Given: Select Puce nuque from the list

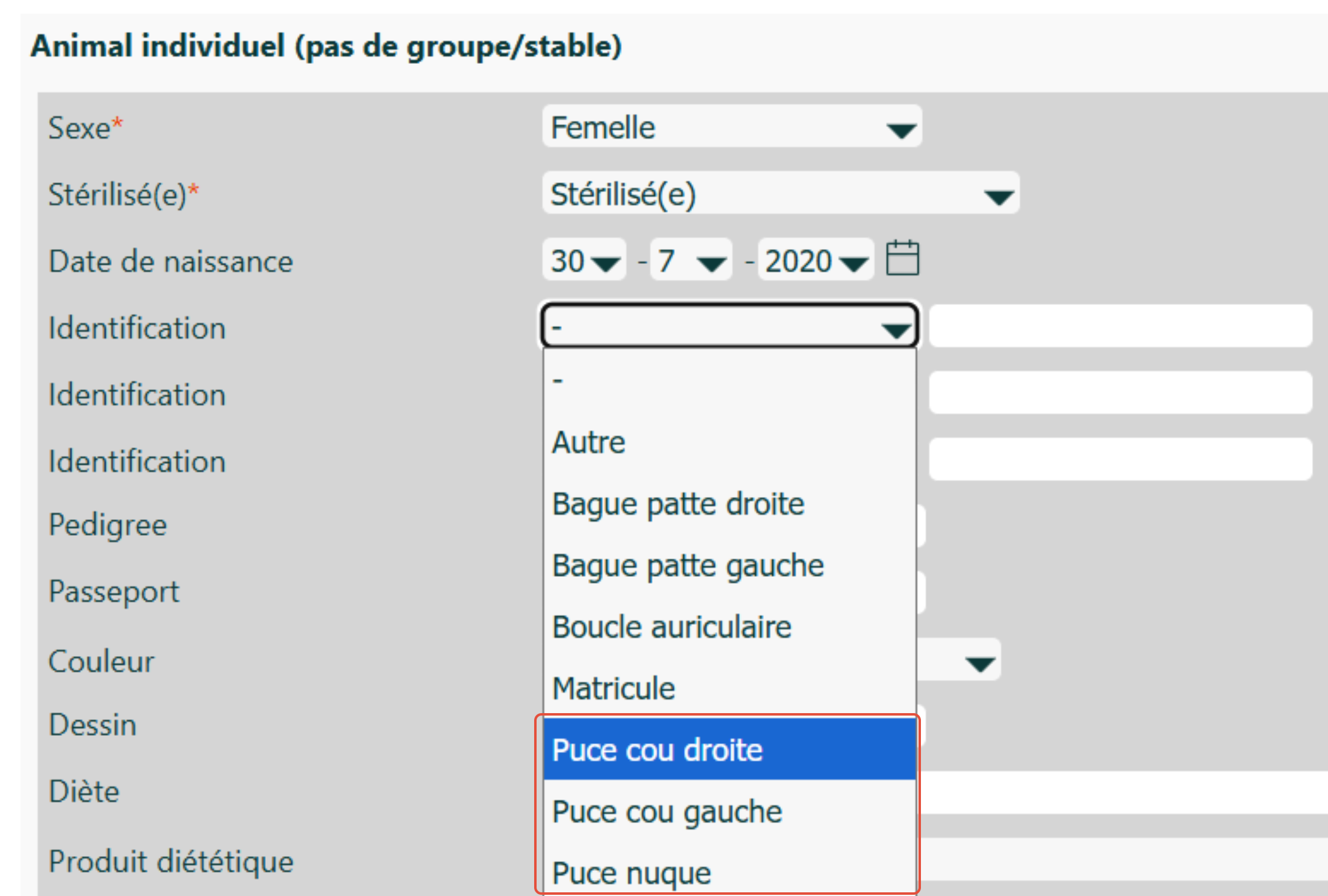Looking at the screenshot, I should (x=729, y=873).
